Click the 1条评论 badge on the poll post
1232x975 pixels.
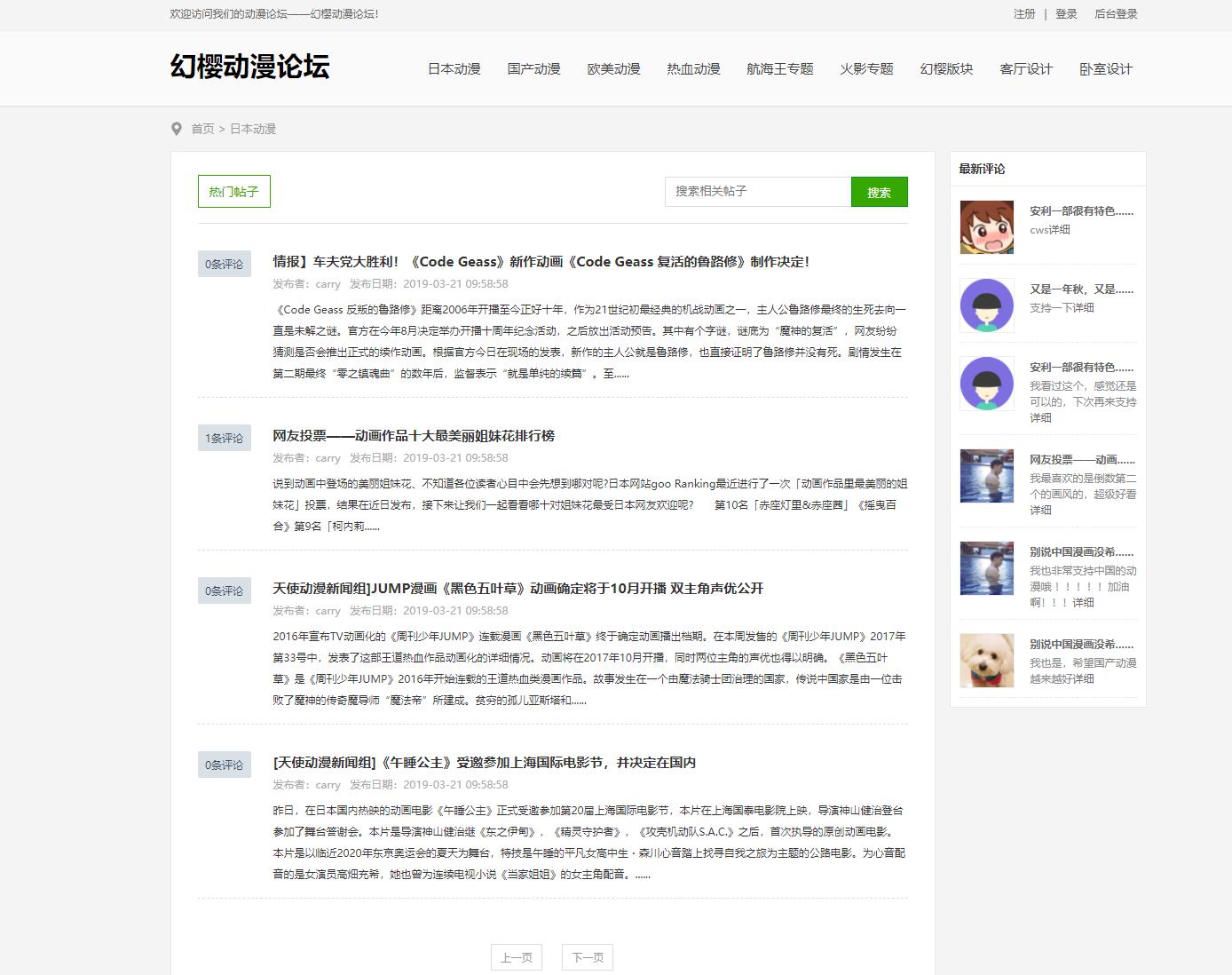224,438
